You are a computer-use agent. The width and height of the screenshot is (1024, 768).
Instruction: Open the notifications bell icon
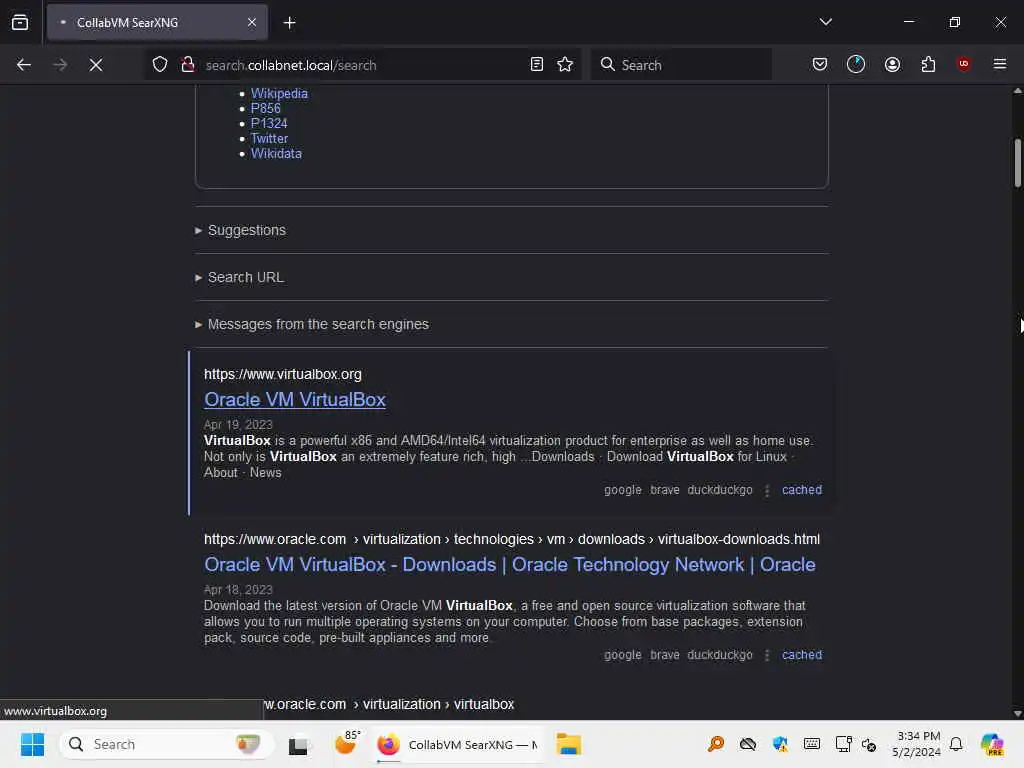click(x=955, y=744)
